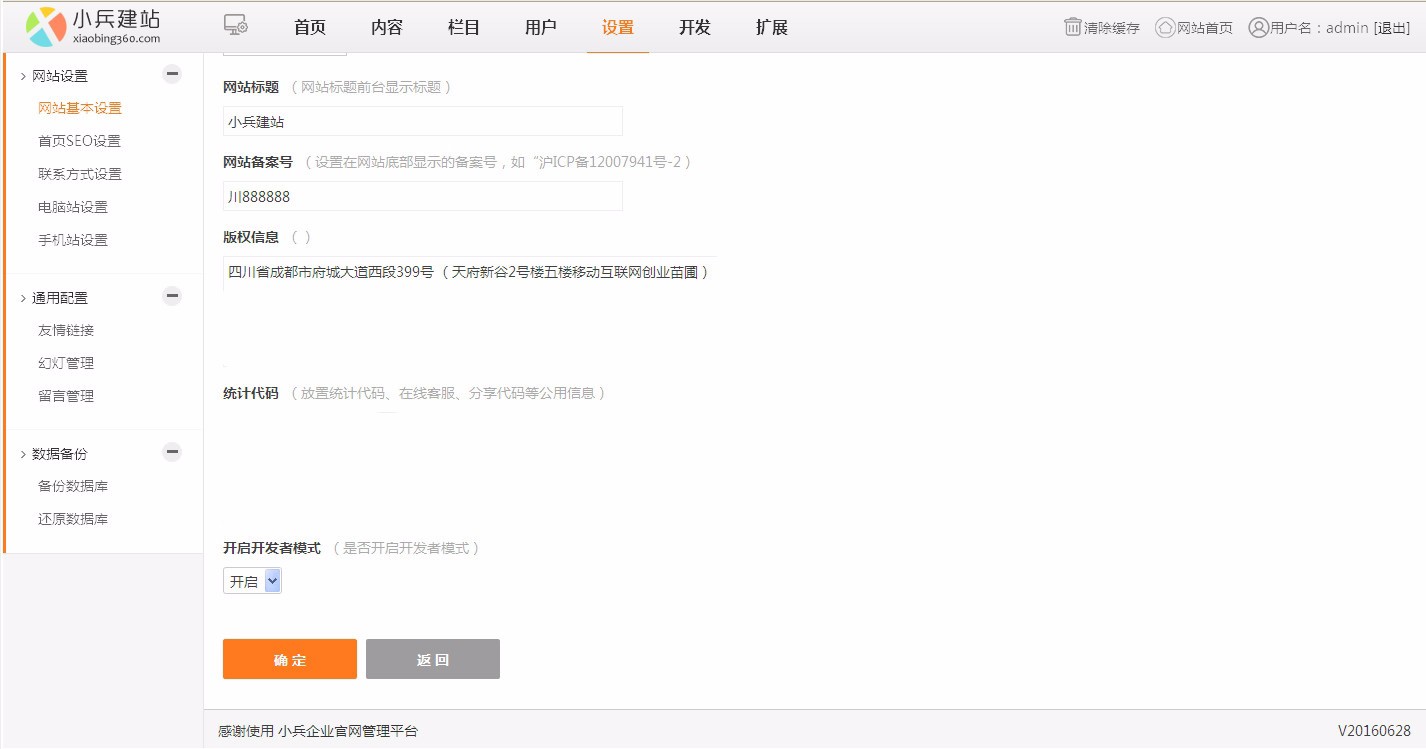Click the 通用配置 section header
The height and width of the screenshot is (749, 1426).
click(60, 298)
